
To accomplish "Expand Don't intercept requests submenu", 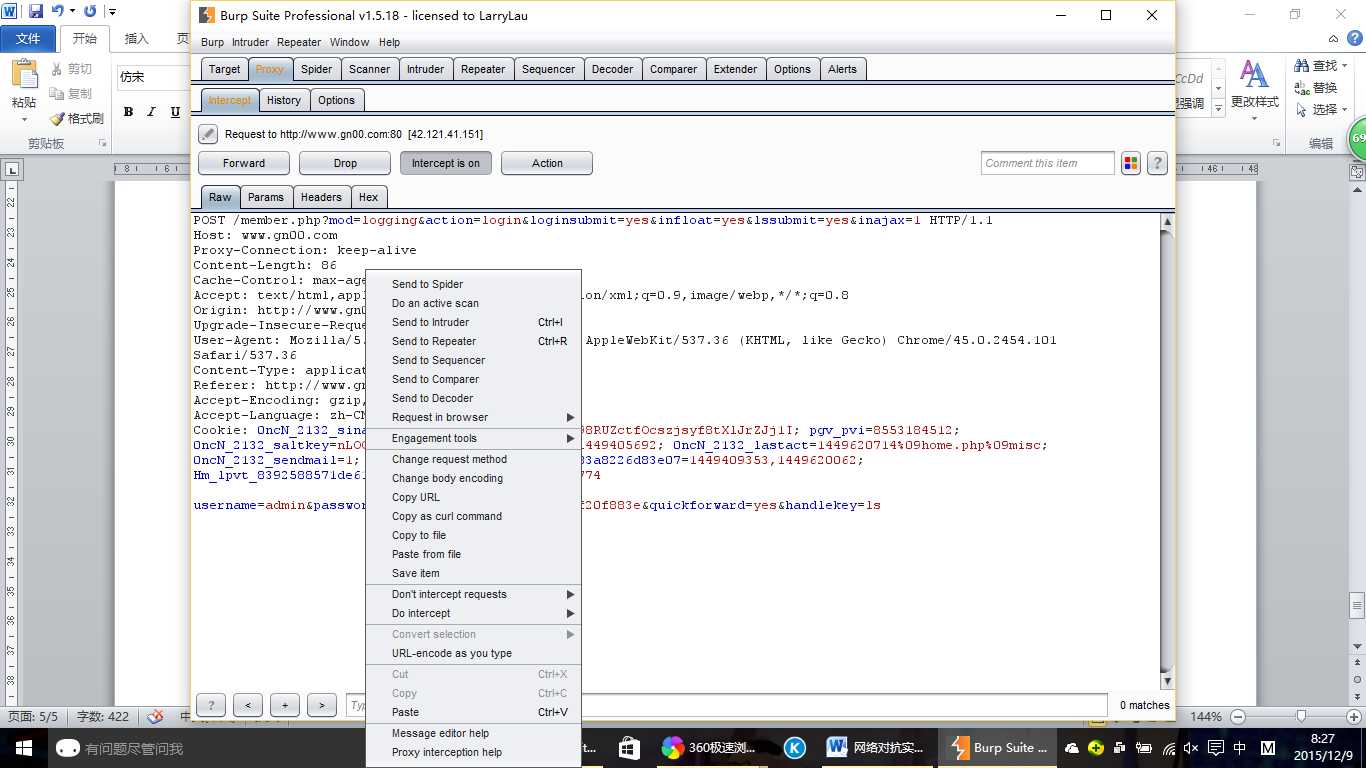I will [473, 594].
